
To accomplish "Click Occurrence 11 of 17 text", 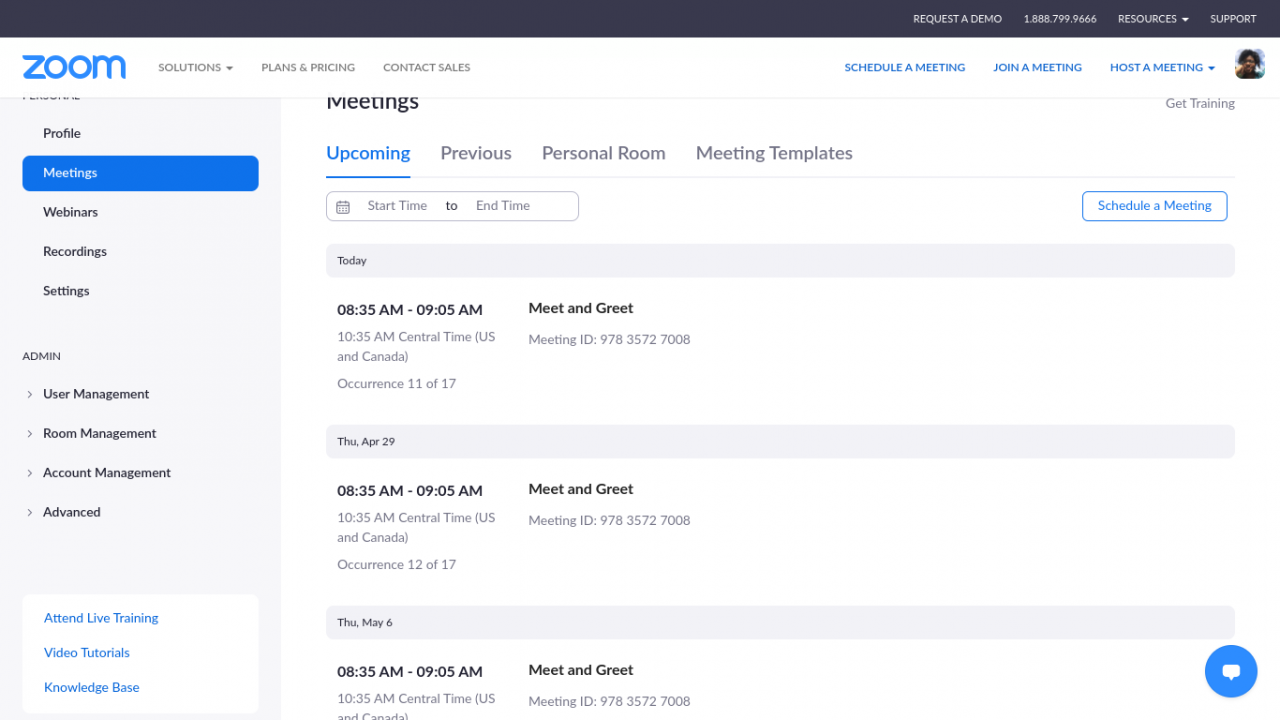I will (x=396, y=384).
